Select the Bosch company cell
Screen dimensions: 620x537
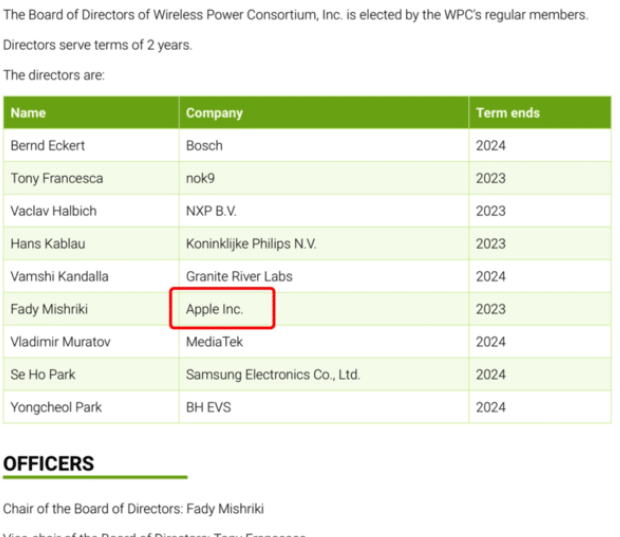pos(324,146)
